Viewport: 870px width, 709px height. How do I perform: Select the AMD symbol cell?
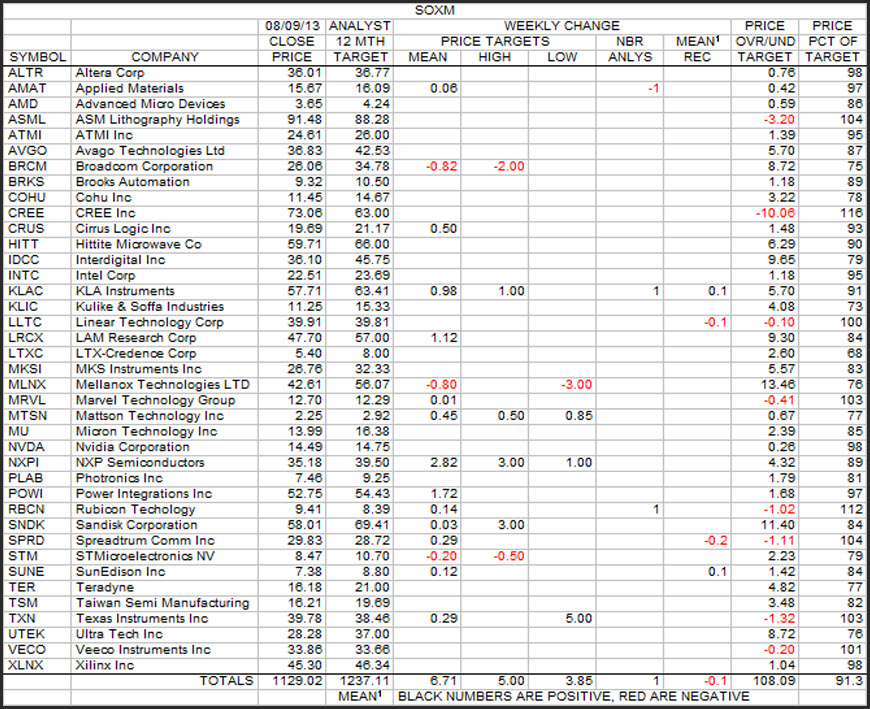tap(23, 104)
